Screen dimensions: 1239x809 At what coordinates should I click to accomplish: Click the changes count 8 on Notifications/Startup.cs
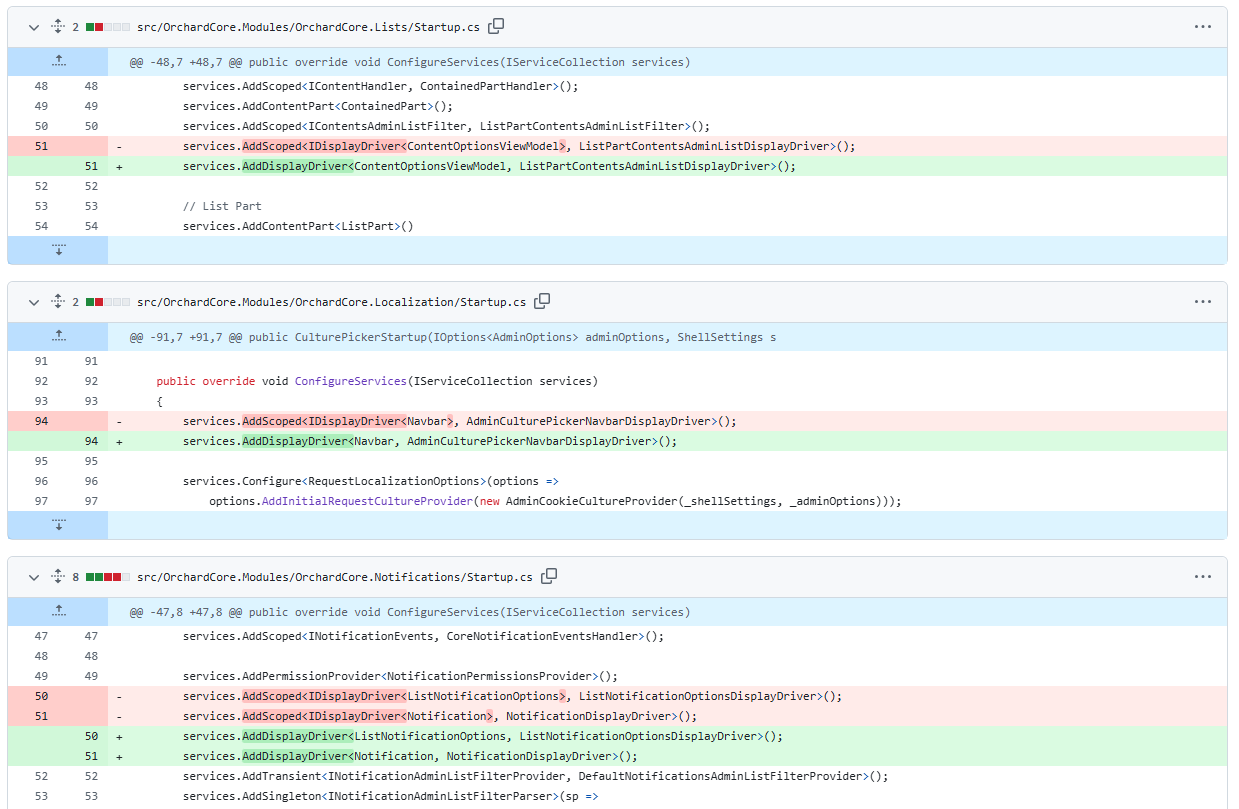pyautogui.click(x=75, y=577)
